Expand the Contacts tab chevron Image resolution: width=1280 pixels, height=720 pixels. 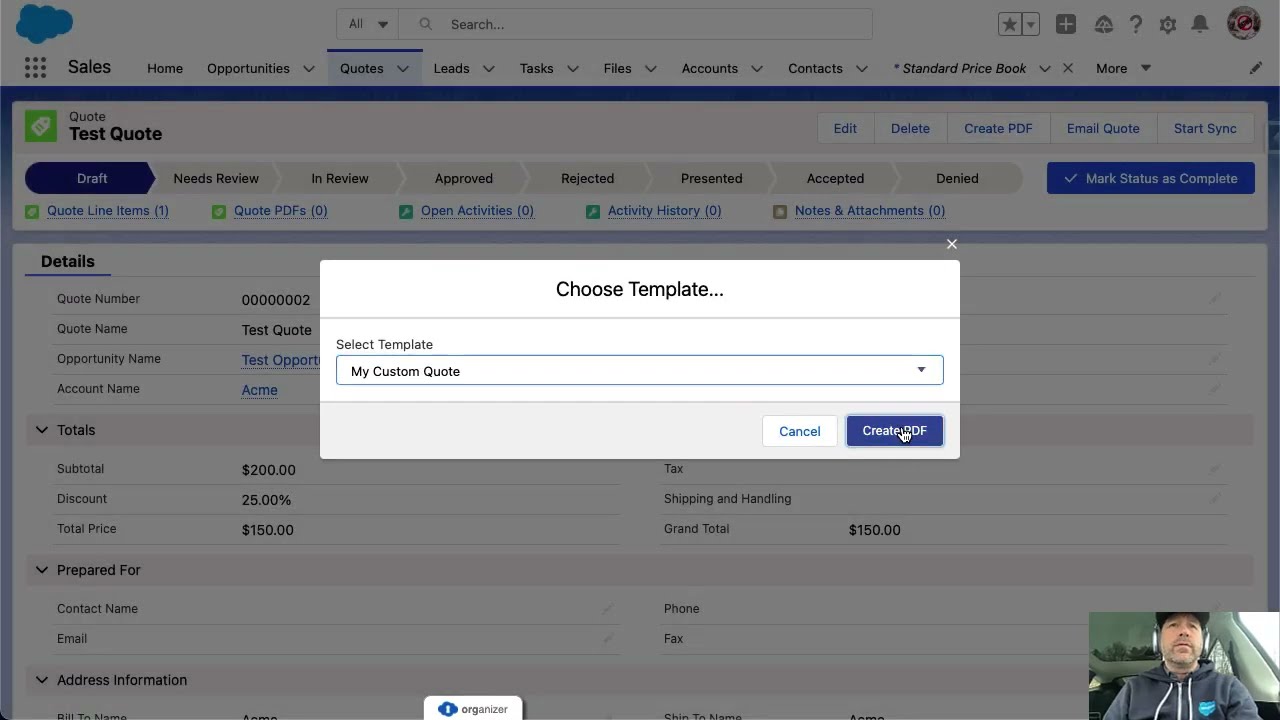click(x=862, y=68)
